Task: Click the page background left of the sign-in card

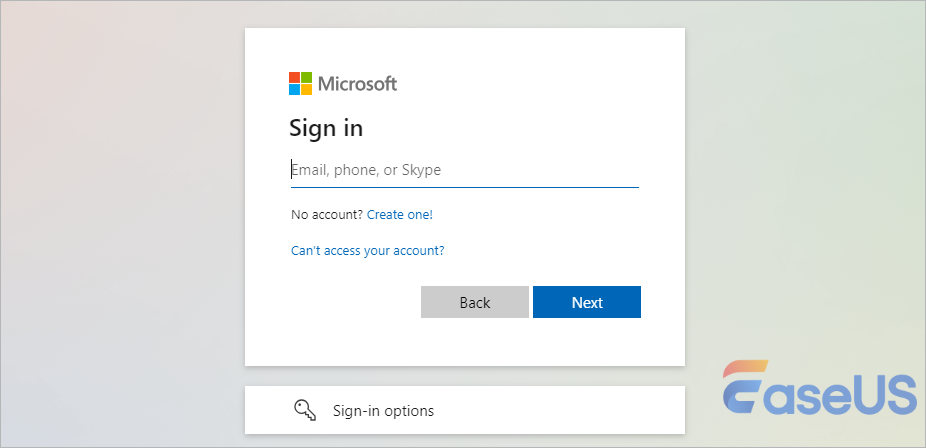Action: pos(120,220)
